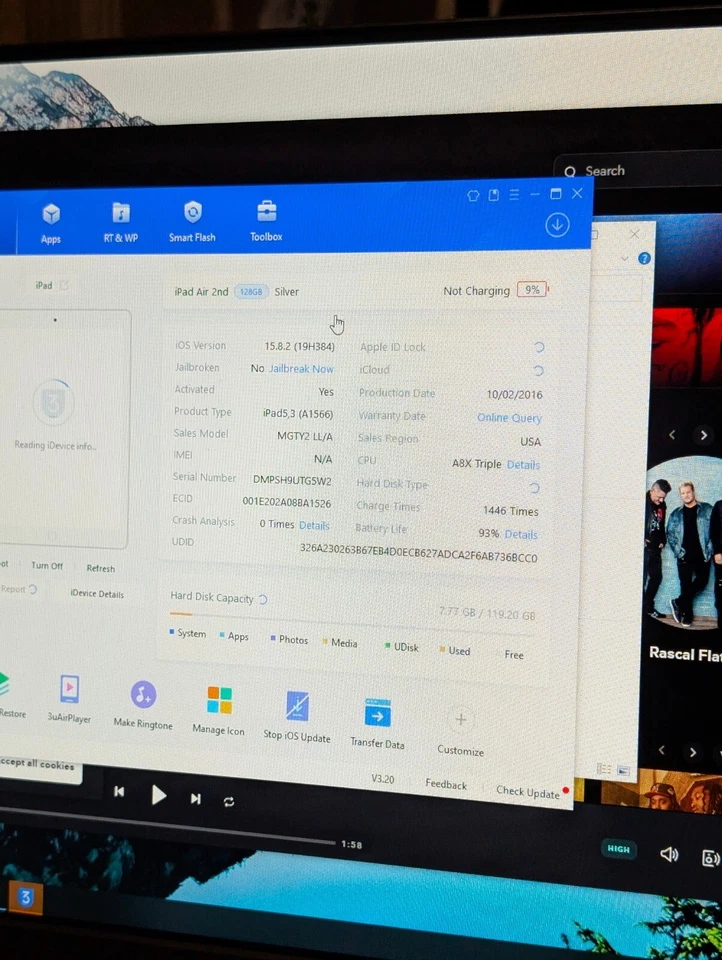Click the blue help question mark icon
The width and height of the screenshot is (722, 960).
[644, 258]
